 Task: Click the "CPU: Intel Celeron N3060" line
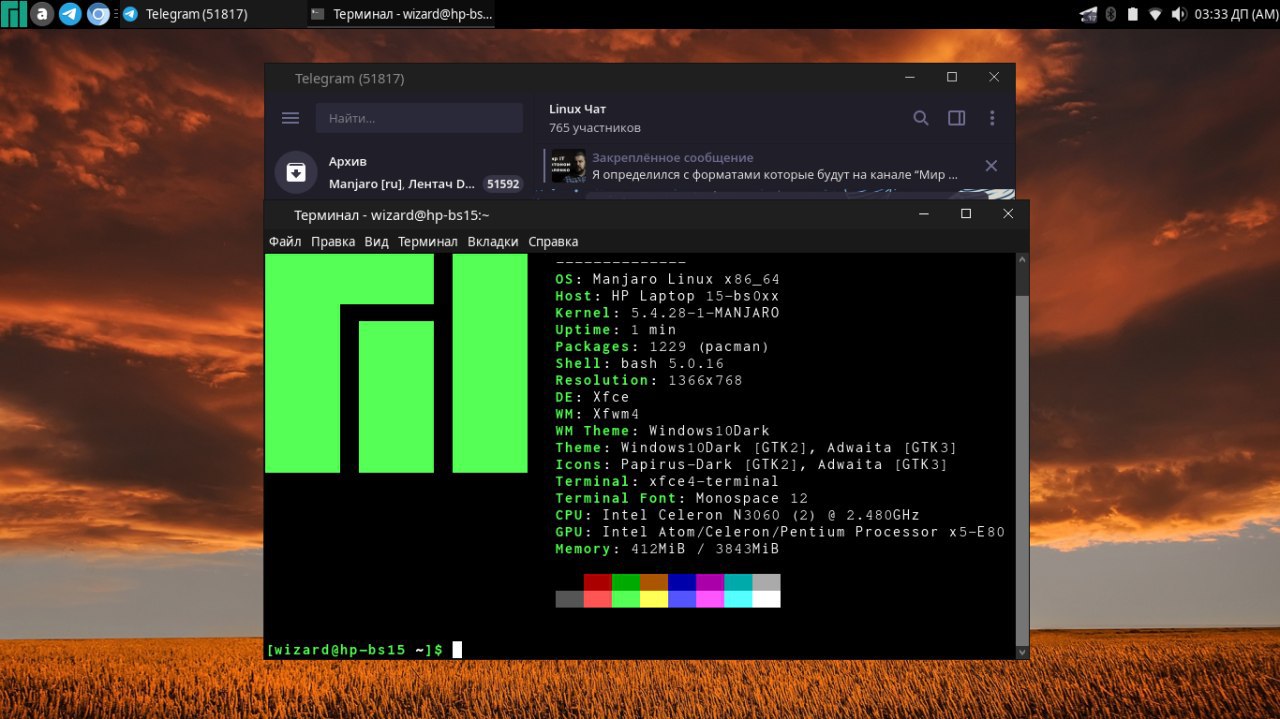[737, 515]
